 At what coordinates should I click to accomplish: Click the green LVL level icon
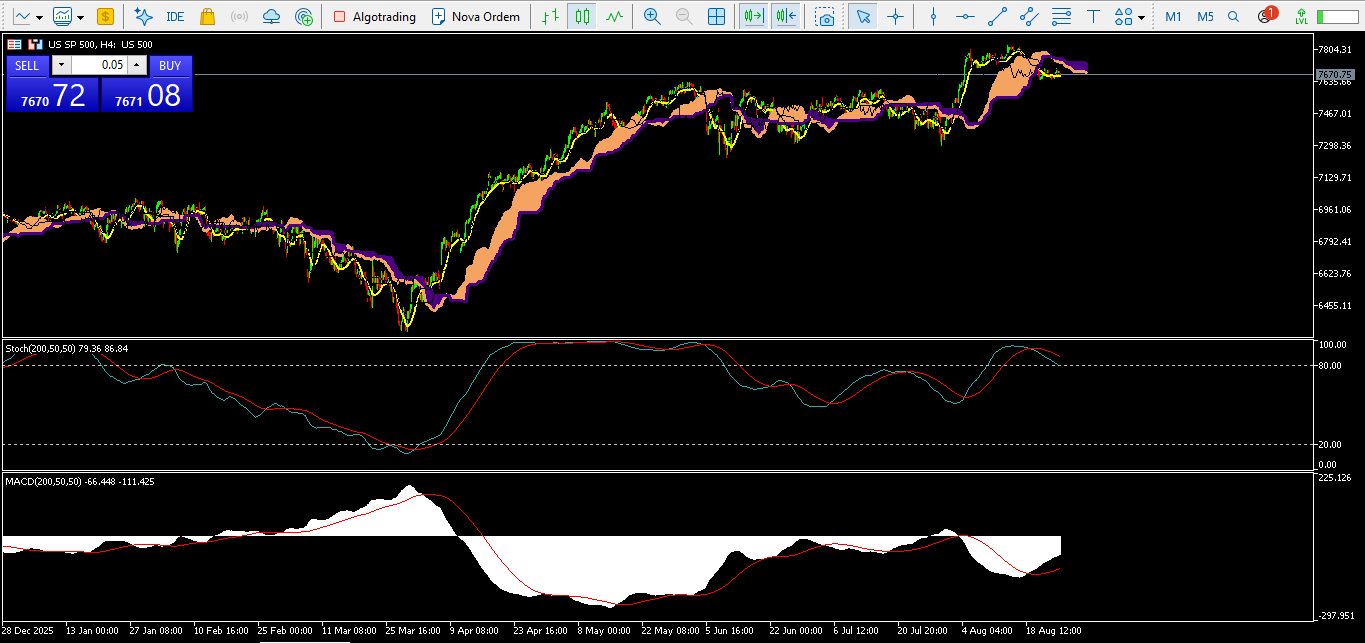pos(1300,17)
